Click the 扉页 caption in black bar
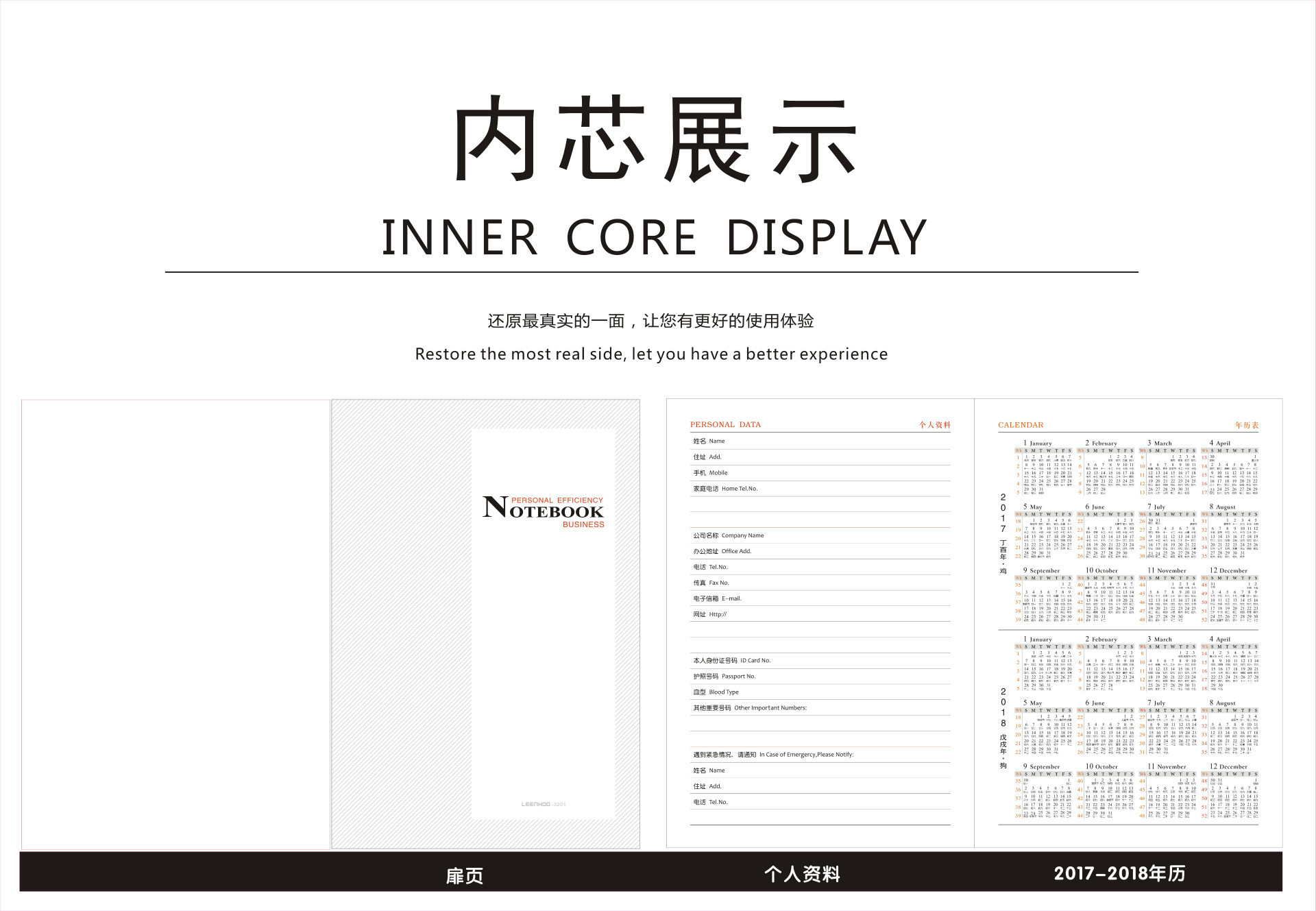1316x911 pixels. (x=465, y=875)
